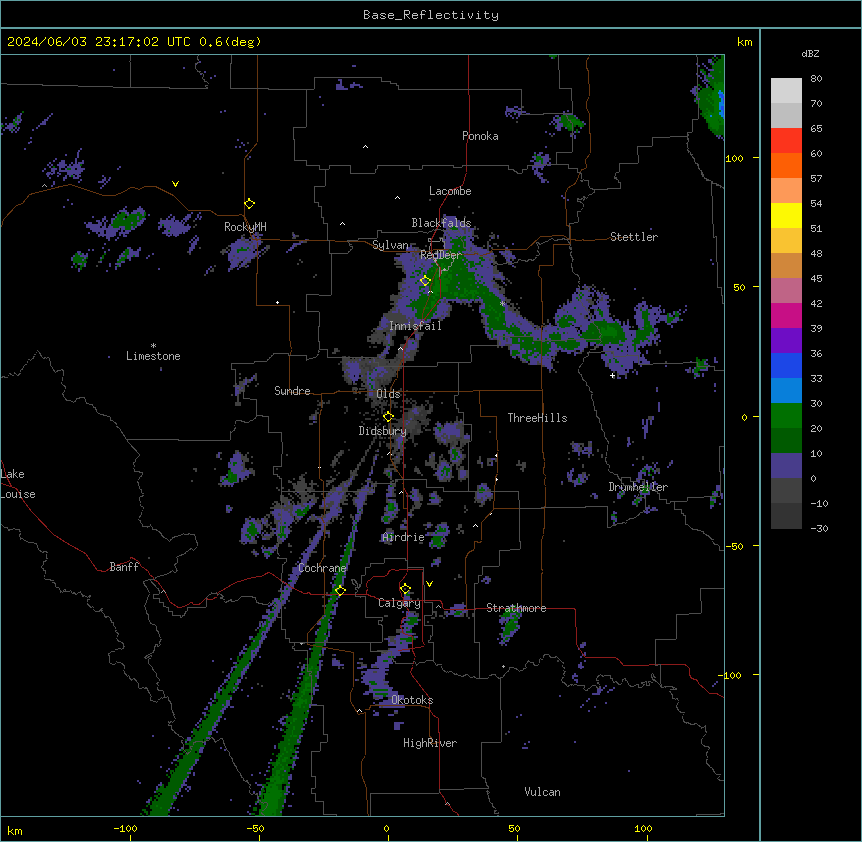Click the yellow diamond marker near RockyMH
This screenshot has height=842, width=862.
[x=250, y=204]
